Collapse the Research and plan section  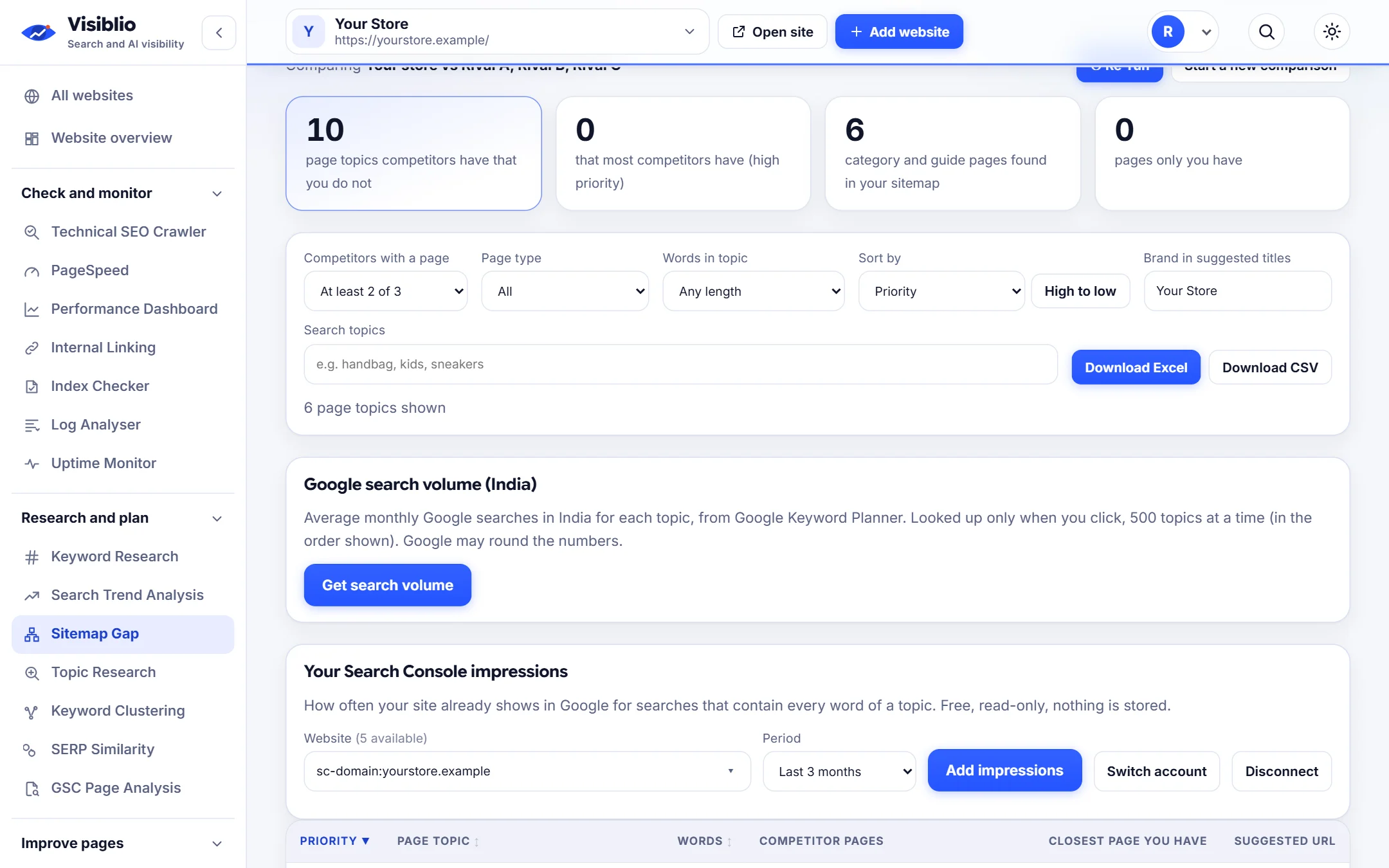click(217, 518)
